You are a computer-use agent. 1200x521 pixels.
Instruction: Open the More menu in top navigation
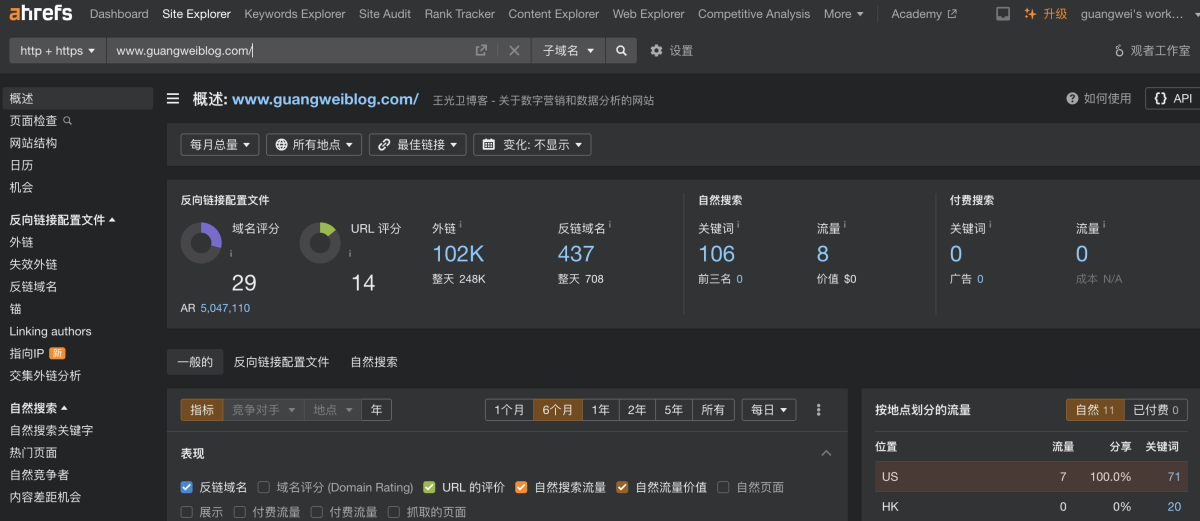click(x=843, y=14)
